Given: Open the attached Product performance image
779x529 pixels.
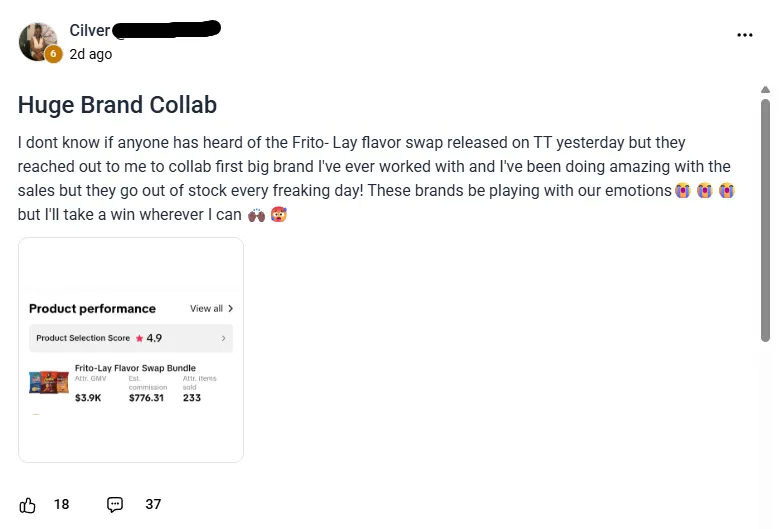Looking at the screenshot, I should [x=131, y=350].
